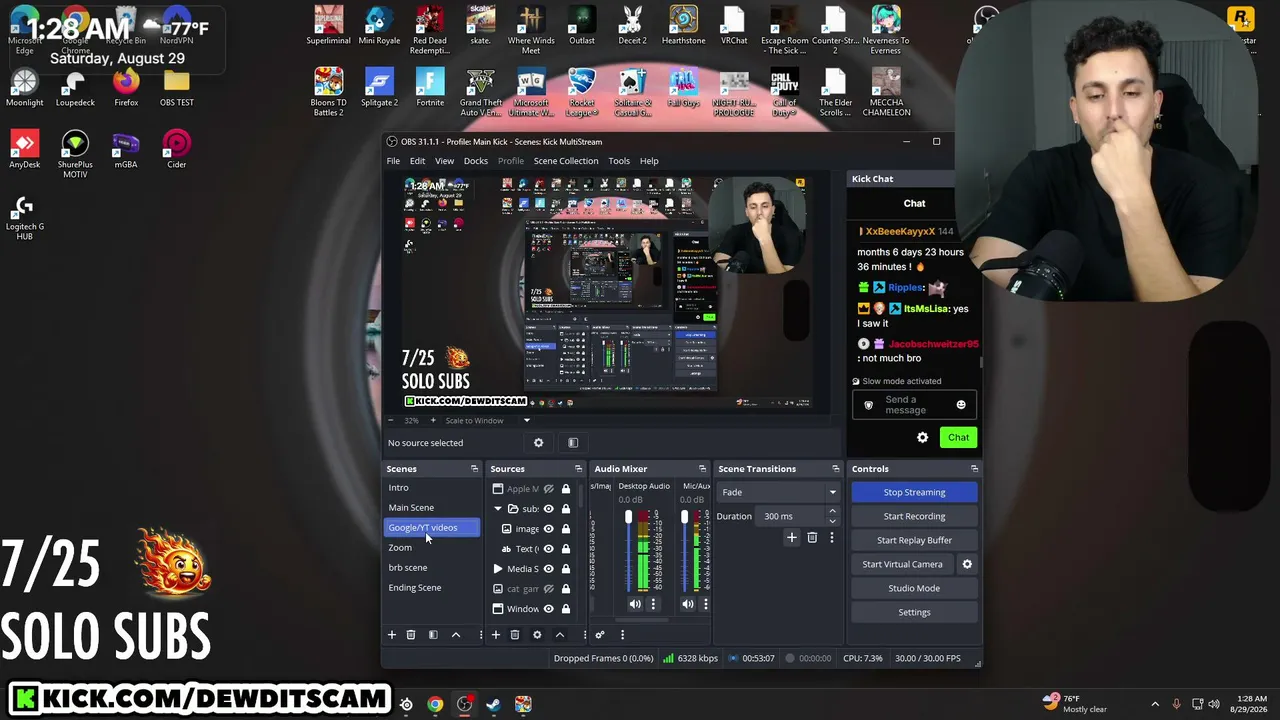The width and height of the screenshot is (1280, 720).
Task: Move the selected scene up
Action: [456, 635]
